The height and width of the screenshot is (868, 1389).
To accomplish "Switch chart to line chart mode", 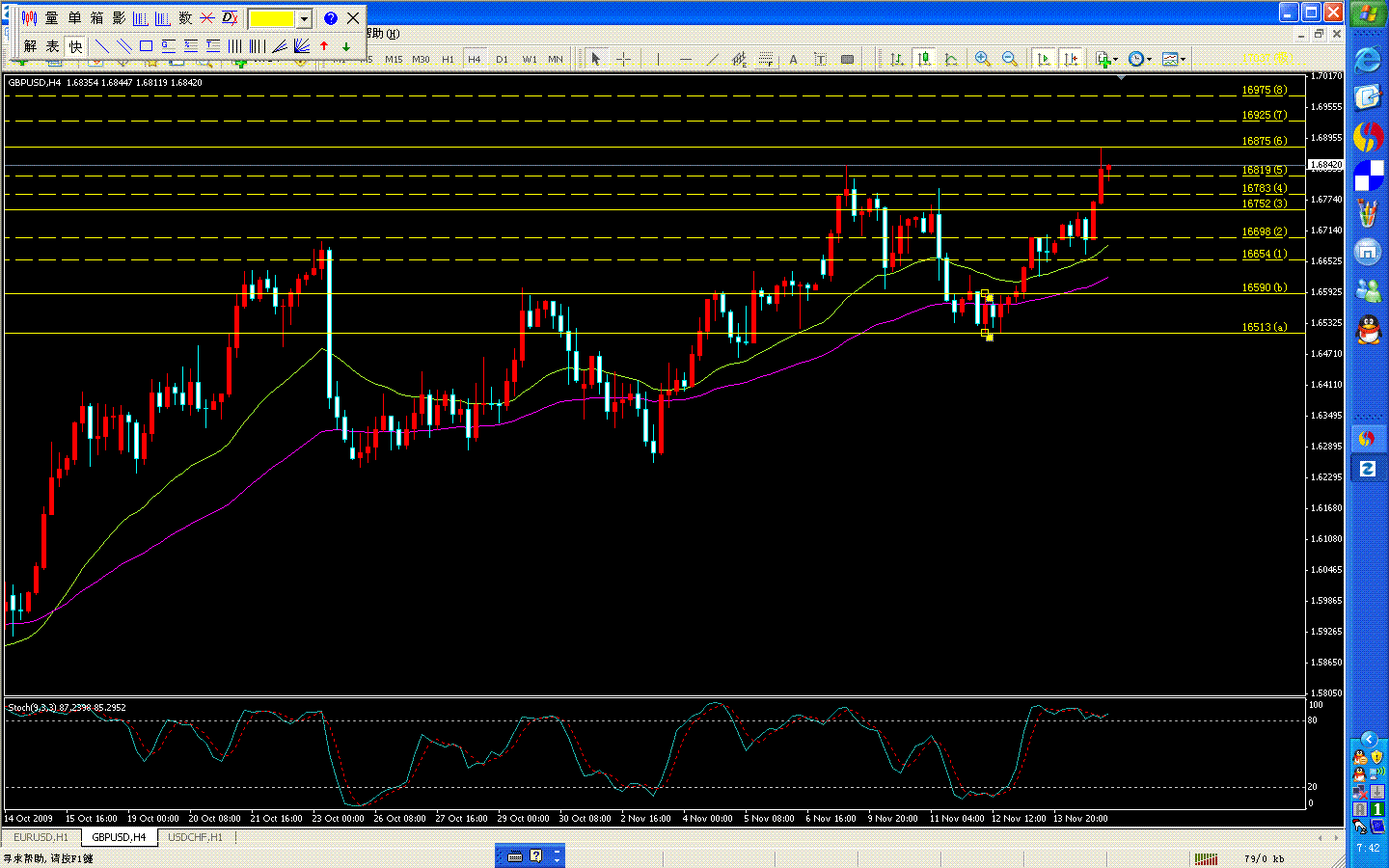I will click(x=951, y=59).
